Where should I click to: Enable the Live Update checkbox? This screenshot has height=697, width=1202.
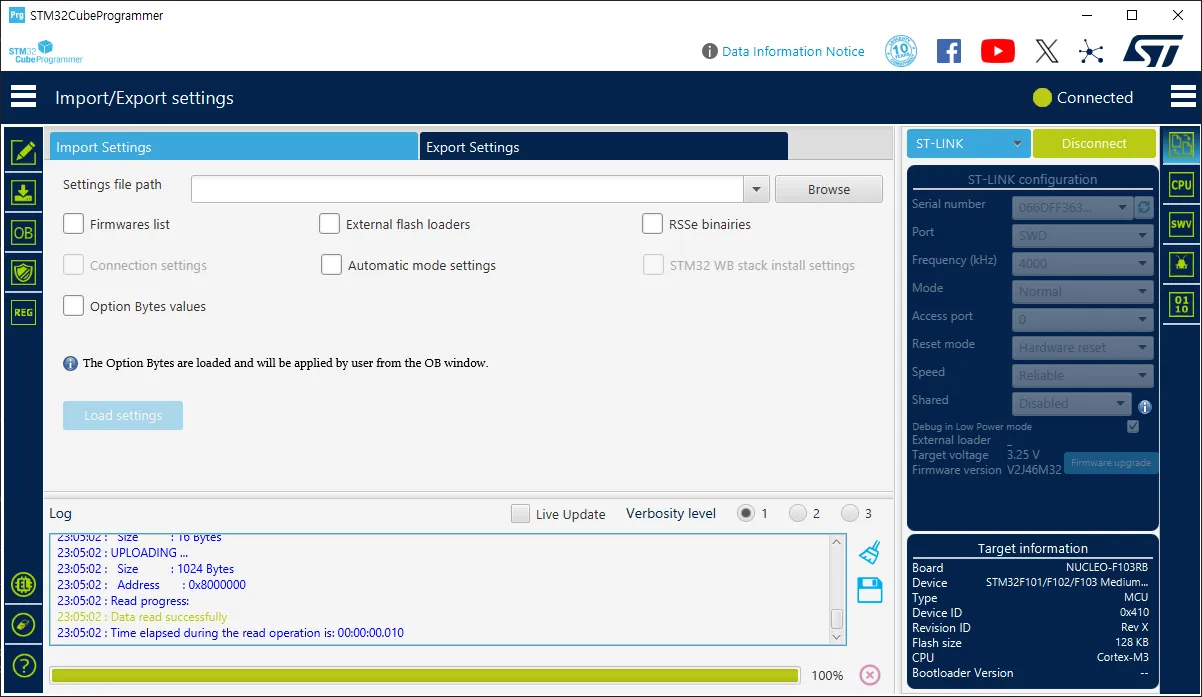(520, 514)
